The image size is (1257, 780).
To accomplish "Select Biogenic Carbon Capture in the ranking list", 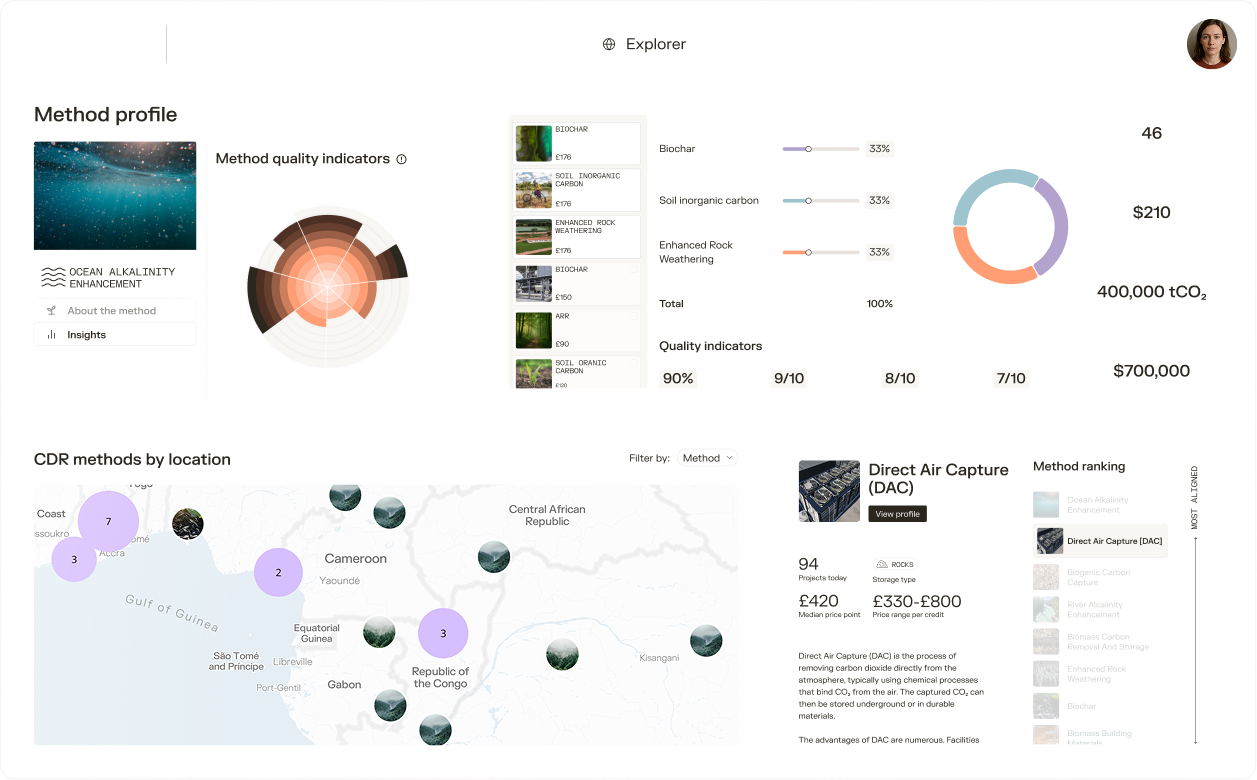I will point(1097,577).
